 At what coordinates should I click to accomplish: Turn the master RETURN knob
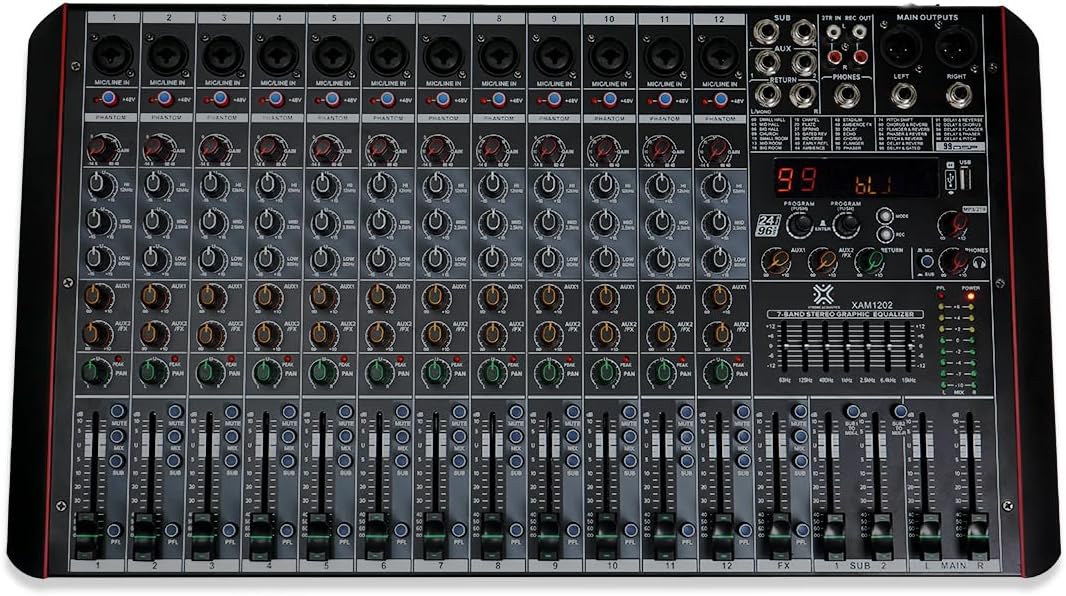872,262
